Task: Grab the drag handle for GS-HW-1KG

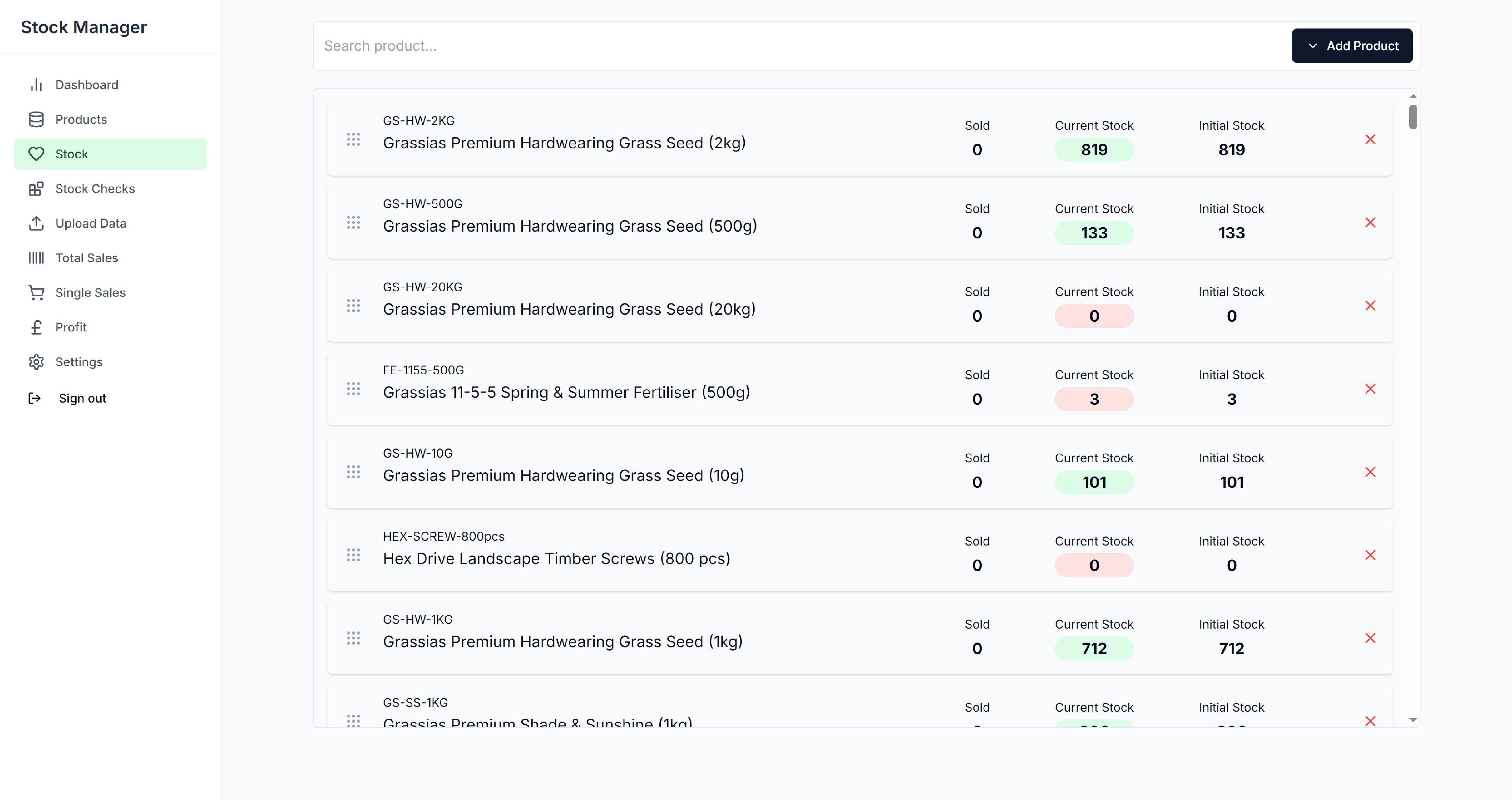Action: click(x=353, y=638)
